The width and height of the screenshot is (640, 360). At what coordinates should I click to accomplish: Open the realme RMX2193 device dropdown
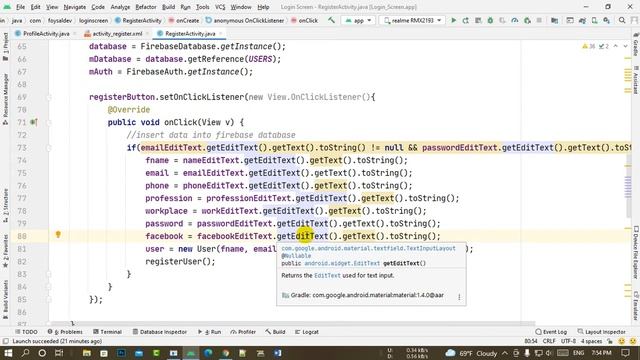(413, 20)
